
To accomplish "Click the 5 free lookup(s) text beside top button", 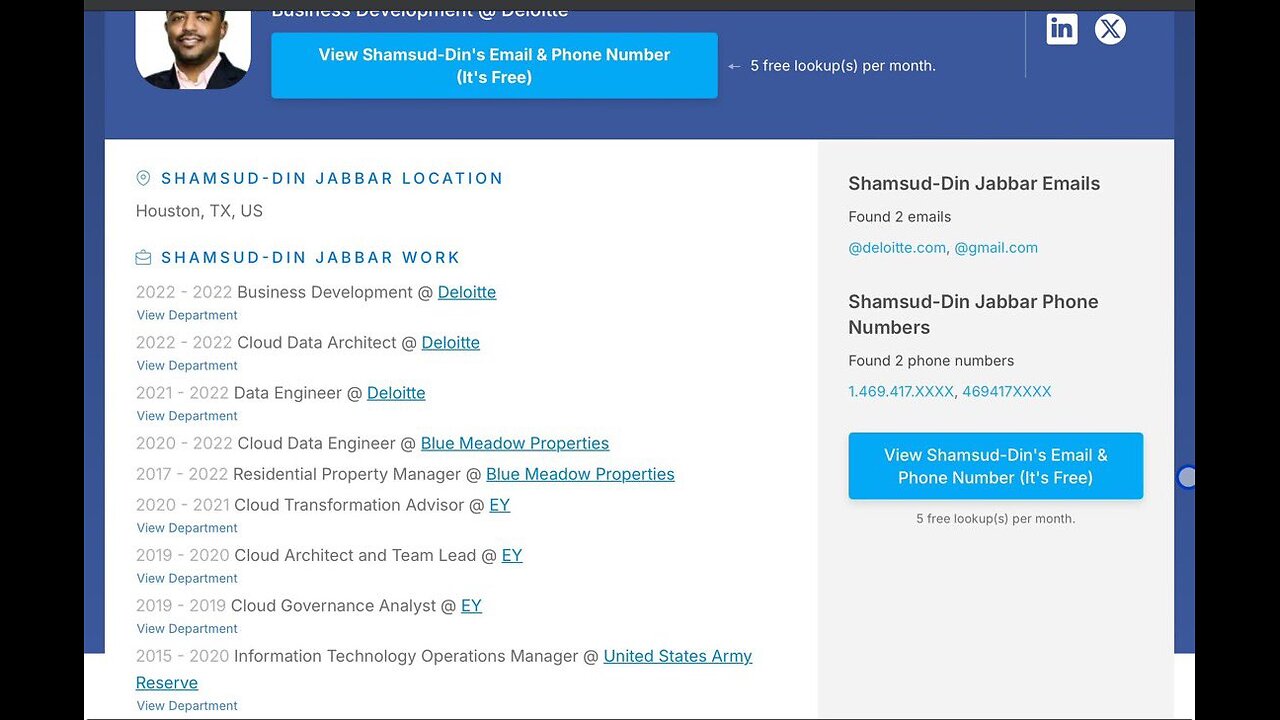I will [x=843, y=66].
